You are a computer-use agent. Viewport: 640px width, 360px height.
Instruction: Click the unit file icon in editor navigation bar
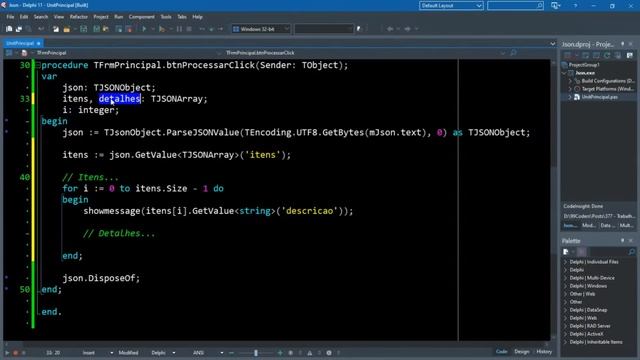24,53
